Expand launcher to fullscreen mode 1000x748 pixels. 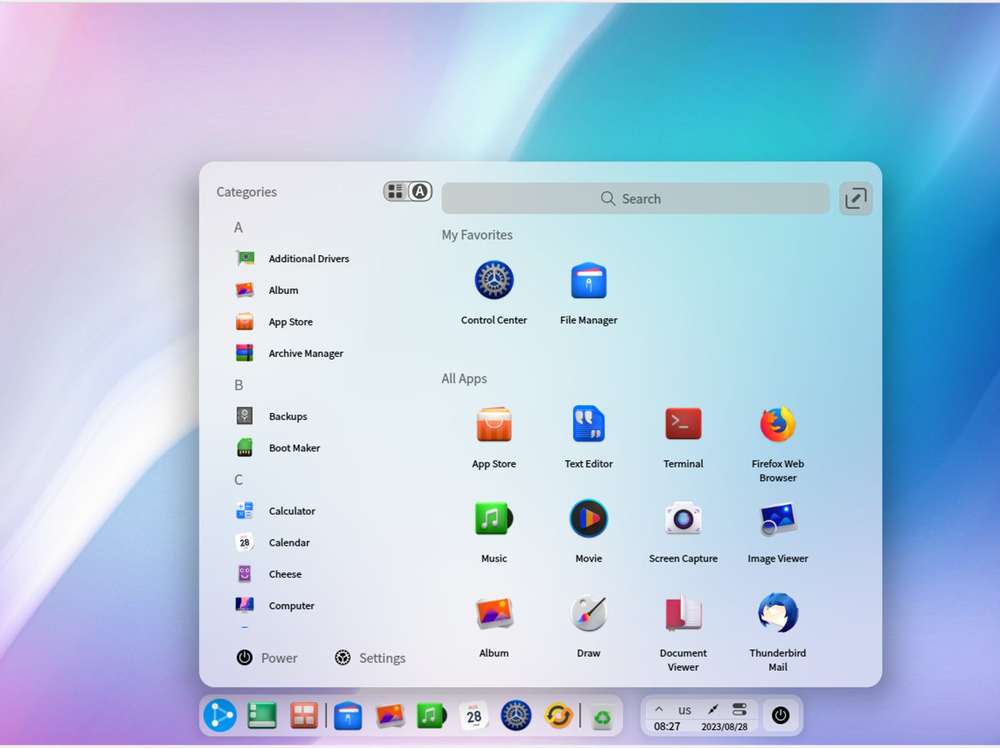pos(855,199)
